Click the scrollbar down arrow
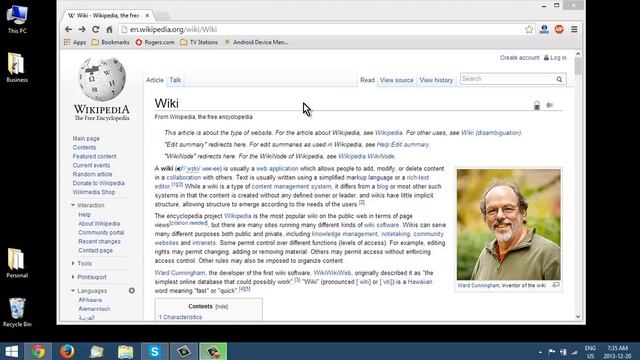 (x=578, y=317)
